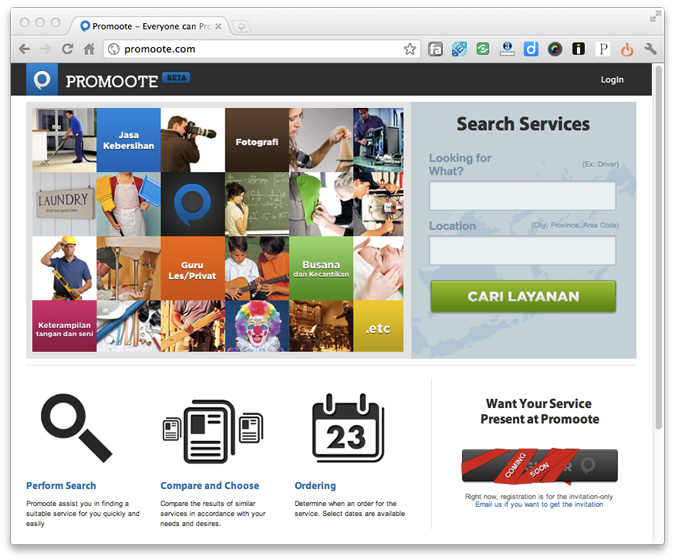Click the magnifying glass Perform Search icon
This screenshot has width=675, height=560.
[77, 428]
